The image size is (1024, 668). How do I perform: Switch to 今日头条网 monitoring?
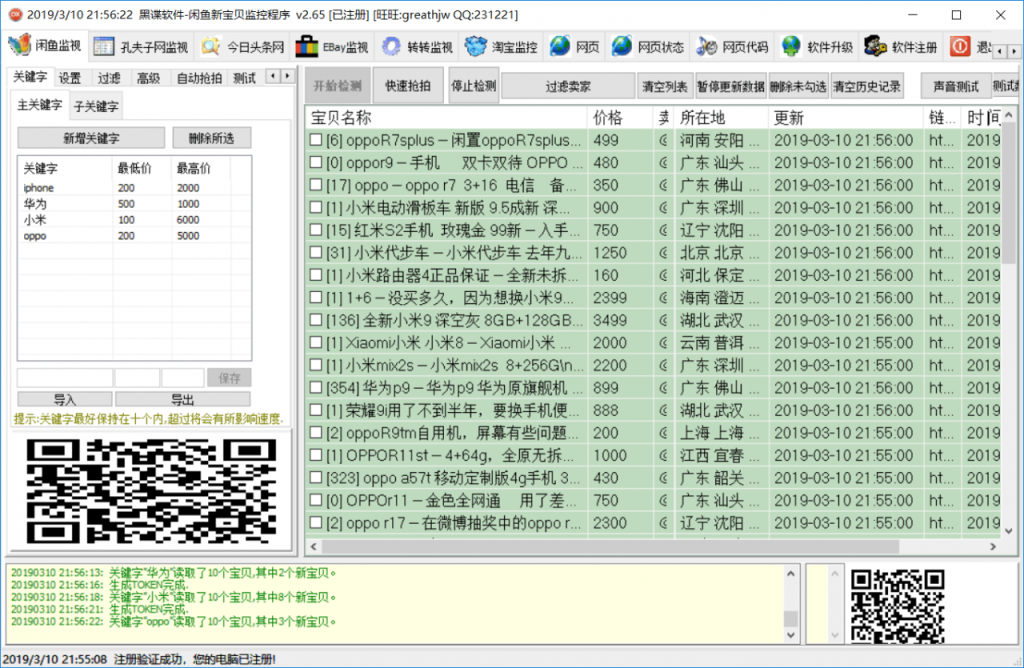click(x=210, y=47)
